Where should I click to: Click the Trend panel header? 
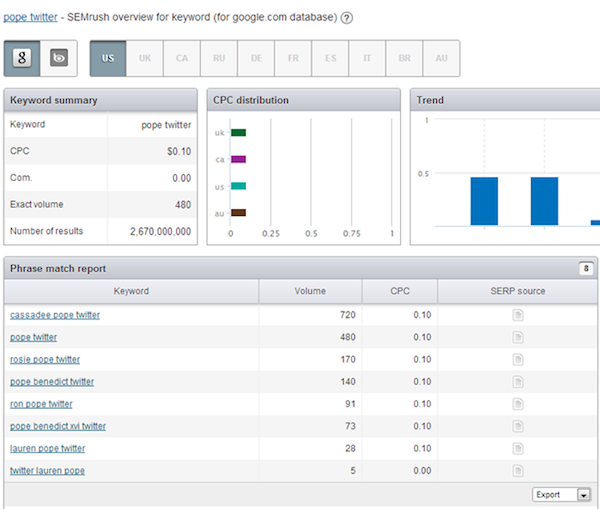pos(505,100)
